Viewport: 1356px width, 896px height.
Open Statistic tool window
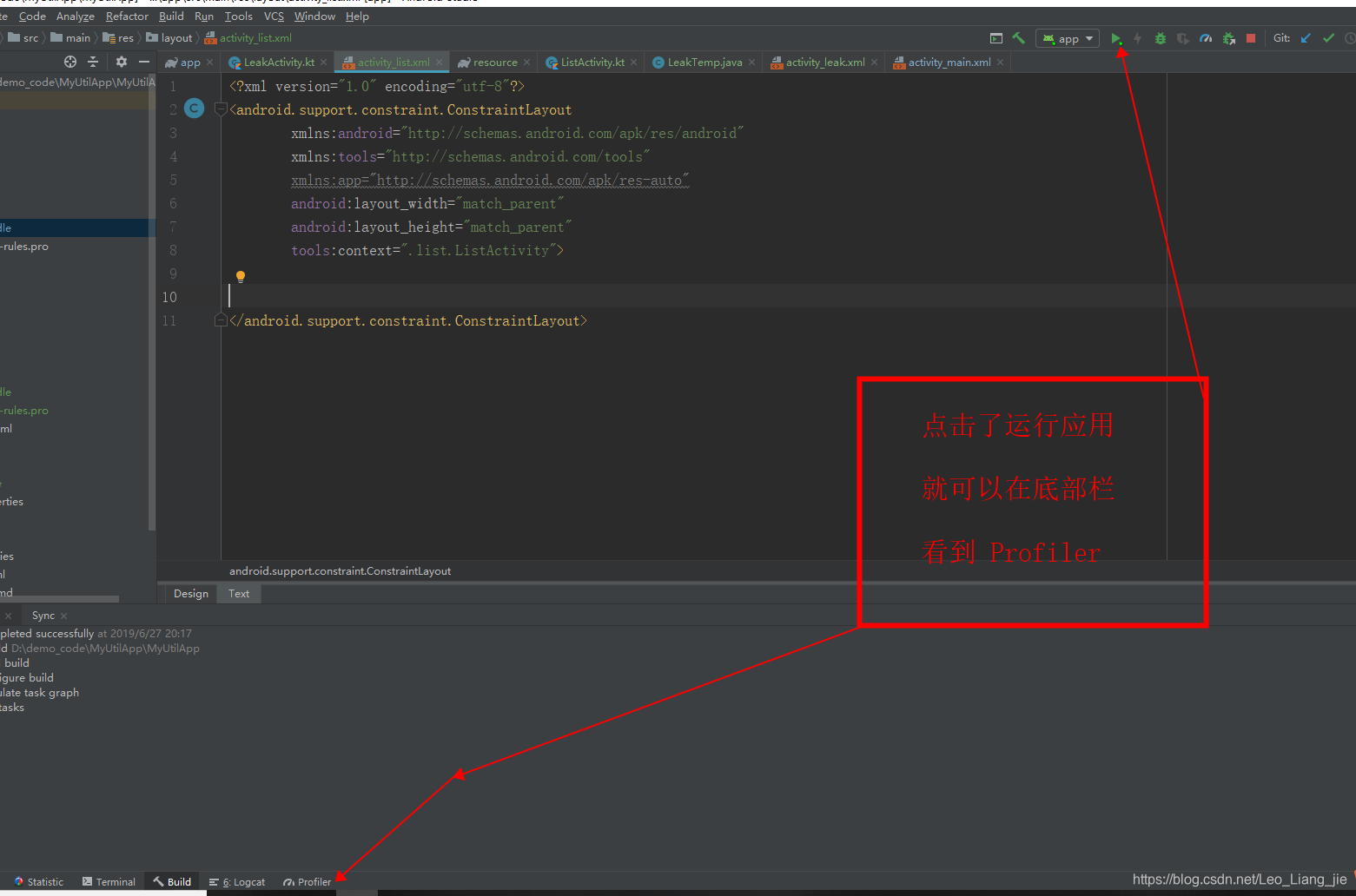coord(38,882)
